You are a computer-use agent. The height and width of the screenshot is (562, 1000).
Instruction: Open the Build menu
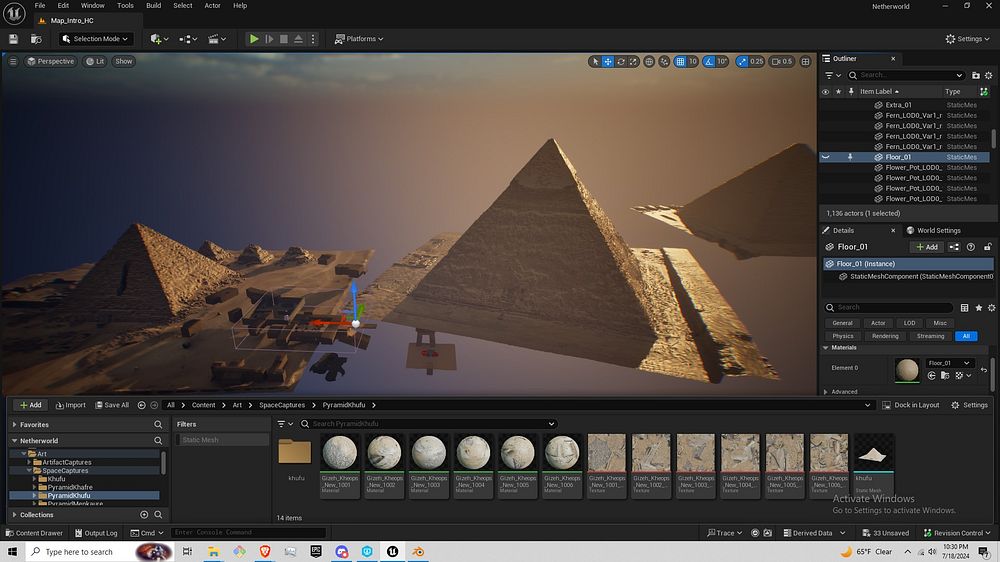(153, 5)
